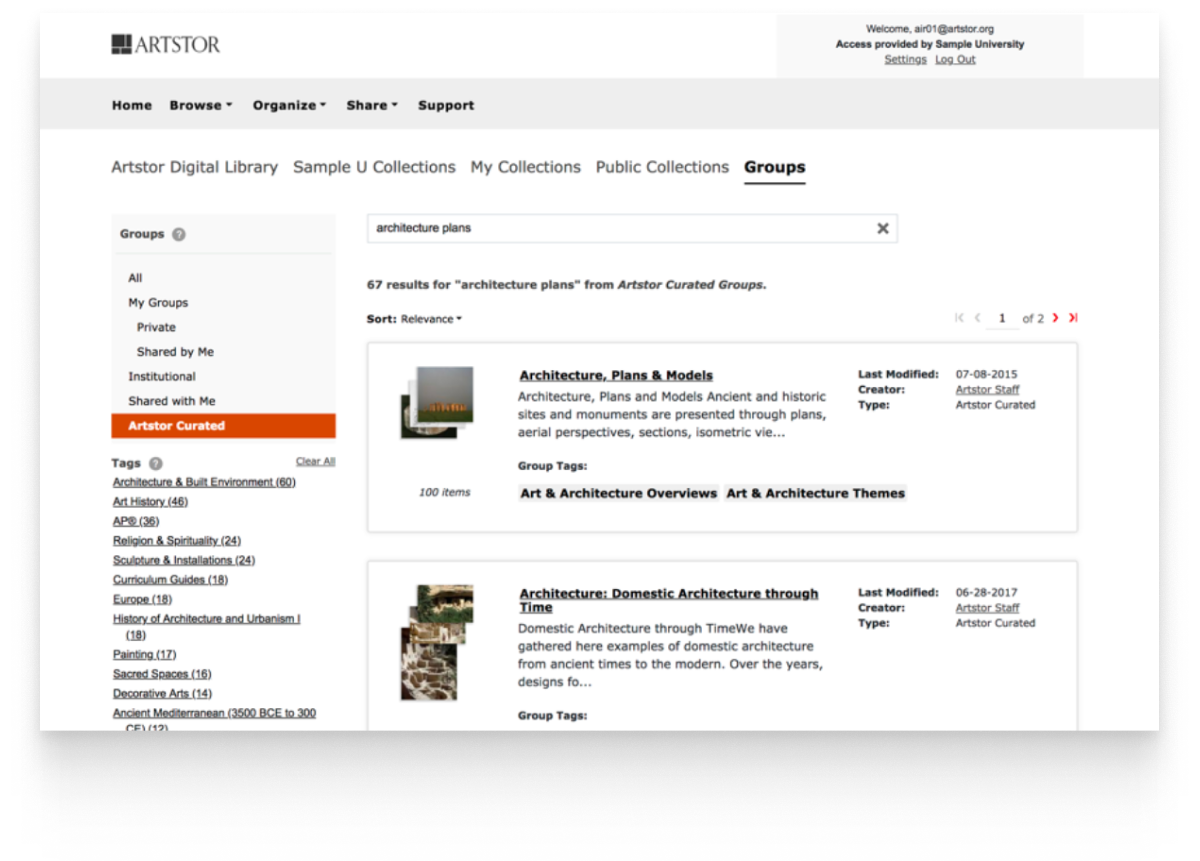
Task: Open the Architecture, Plans & Models thumbnail
Action: pyautogui.click(x=437, y=403)
